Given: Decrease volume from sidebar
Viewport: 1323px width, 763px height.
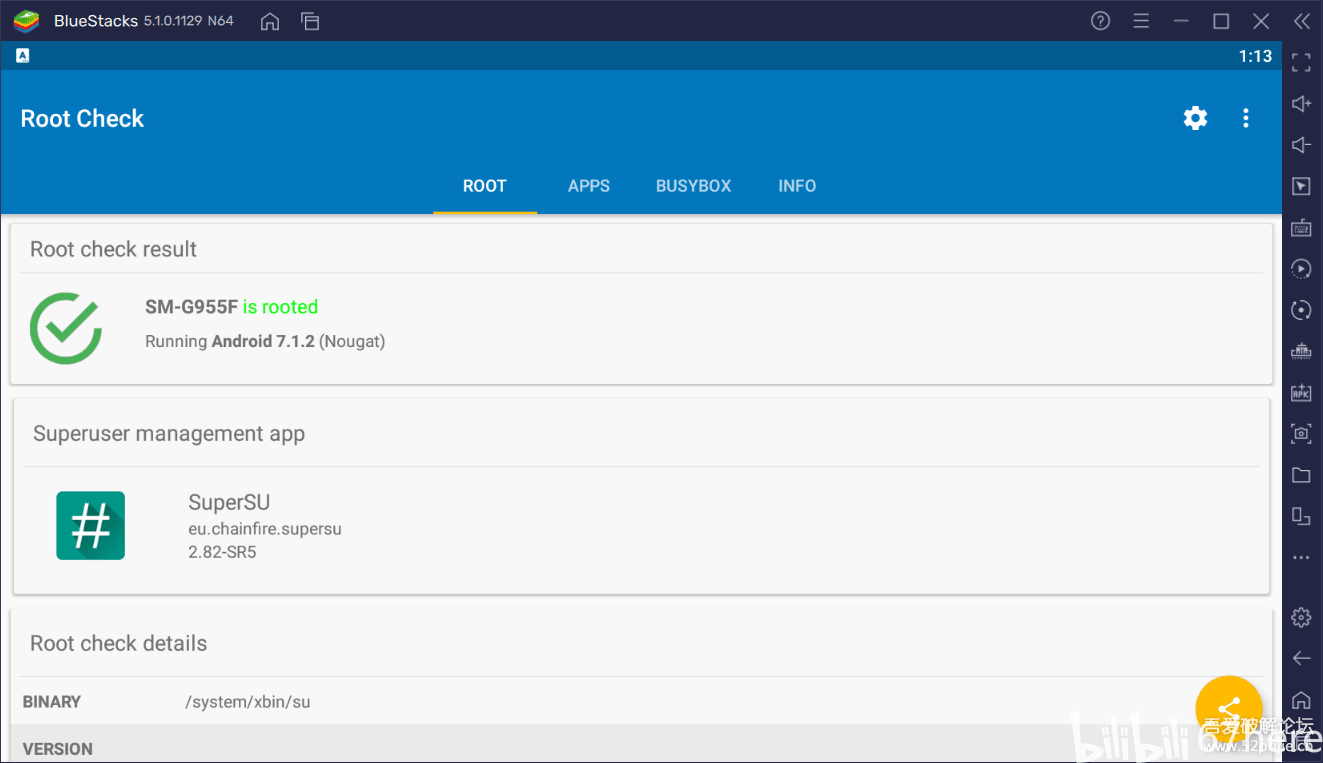Looking at the screenshot, I should [1301, 145].
